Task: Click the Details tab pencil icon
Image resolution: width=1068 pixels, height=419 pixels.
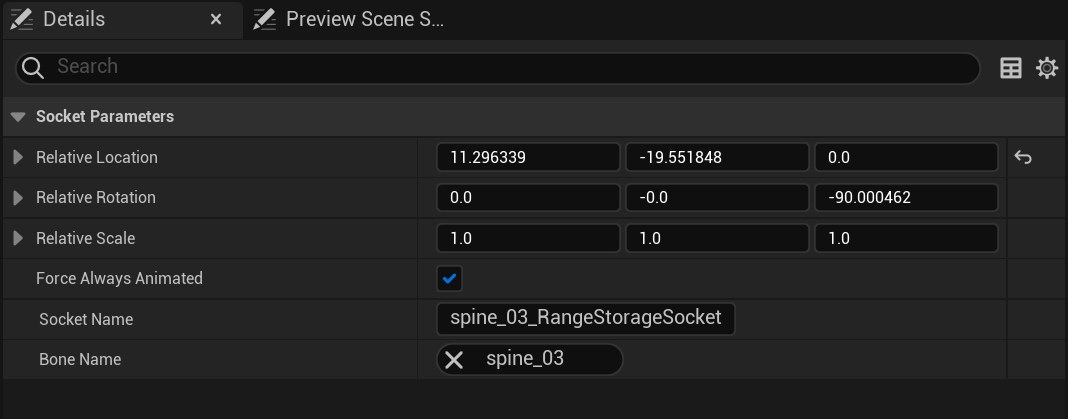Action: click(x=21, y=19)
